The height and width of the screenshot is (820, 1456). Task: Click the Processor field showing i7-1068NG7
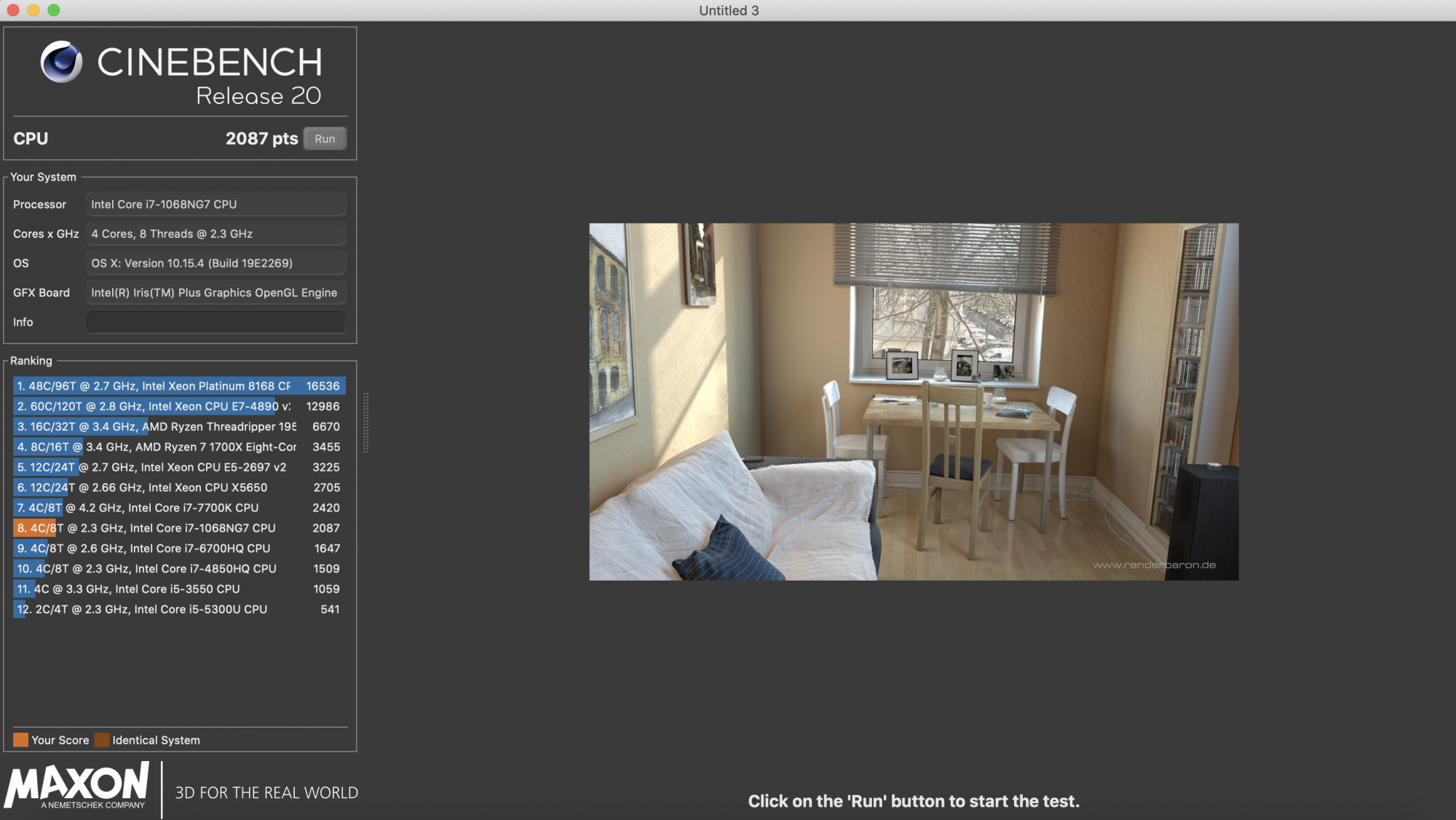point(215,204)
